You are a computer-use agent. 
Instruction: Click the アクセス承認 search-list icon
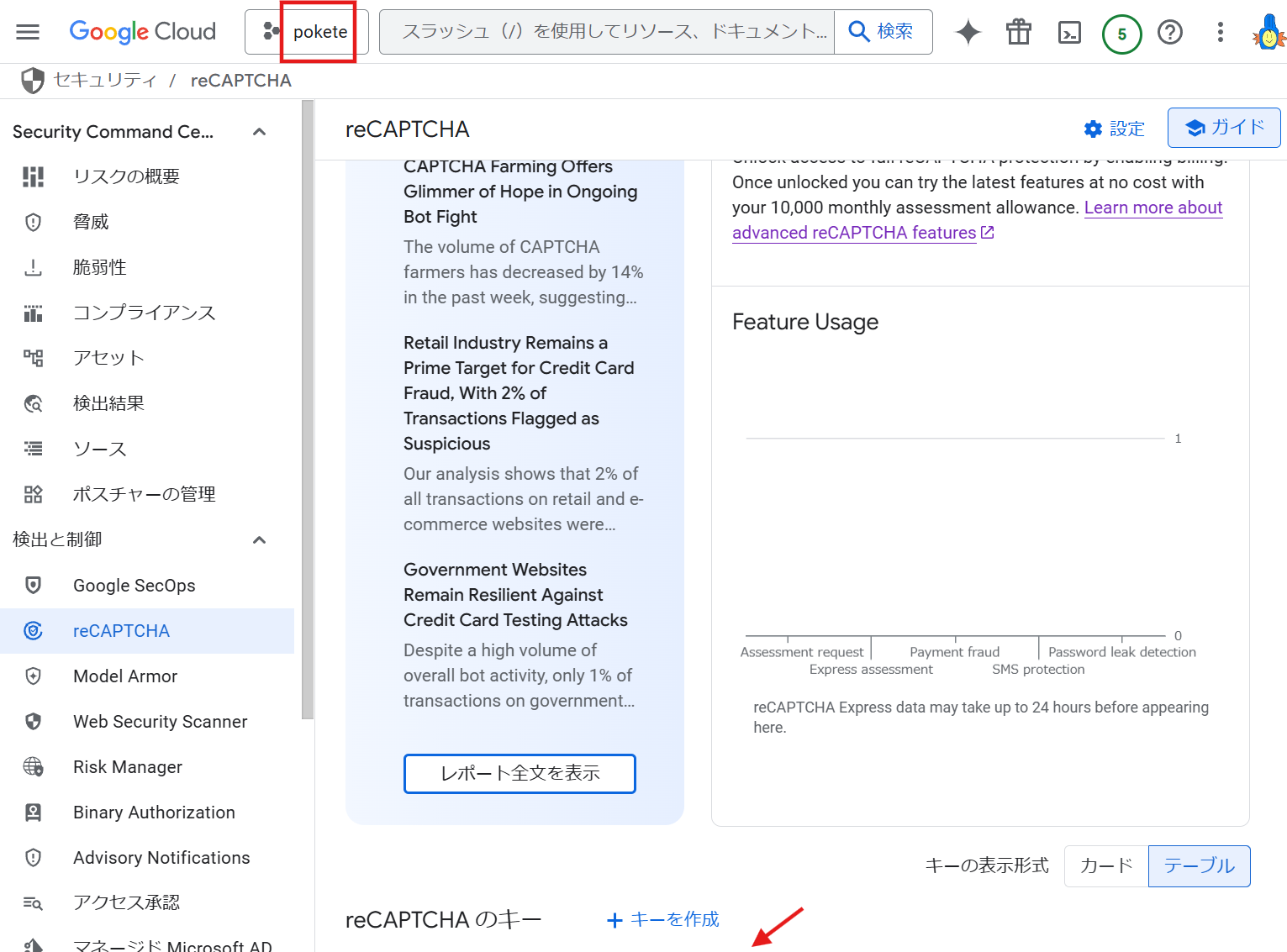pyautogui.click(x=33, y=903)
